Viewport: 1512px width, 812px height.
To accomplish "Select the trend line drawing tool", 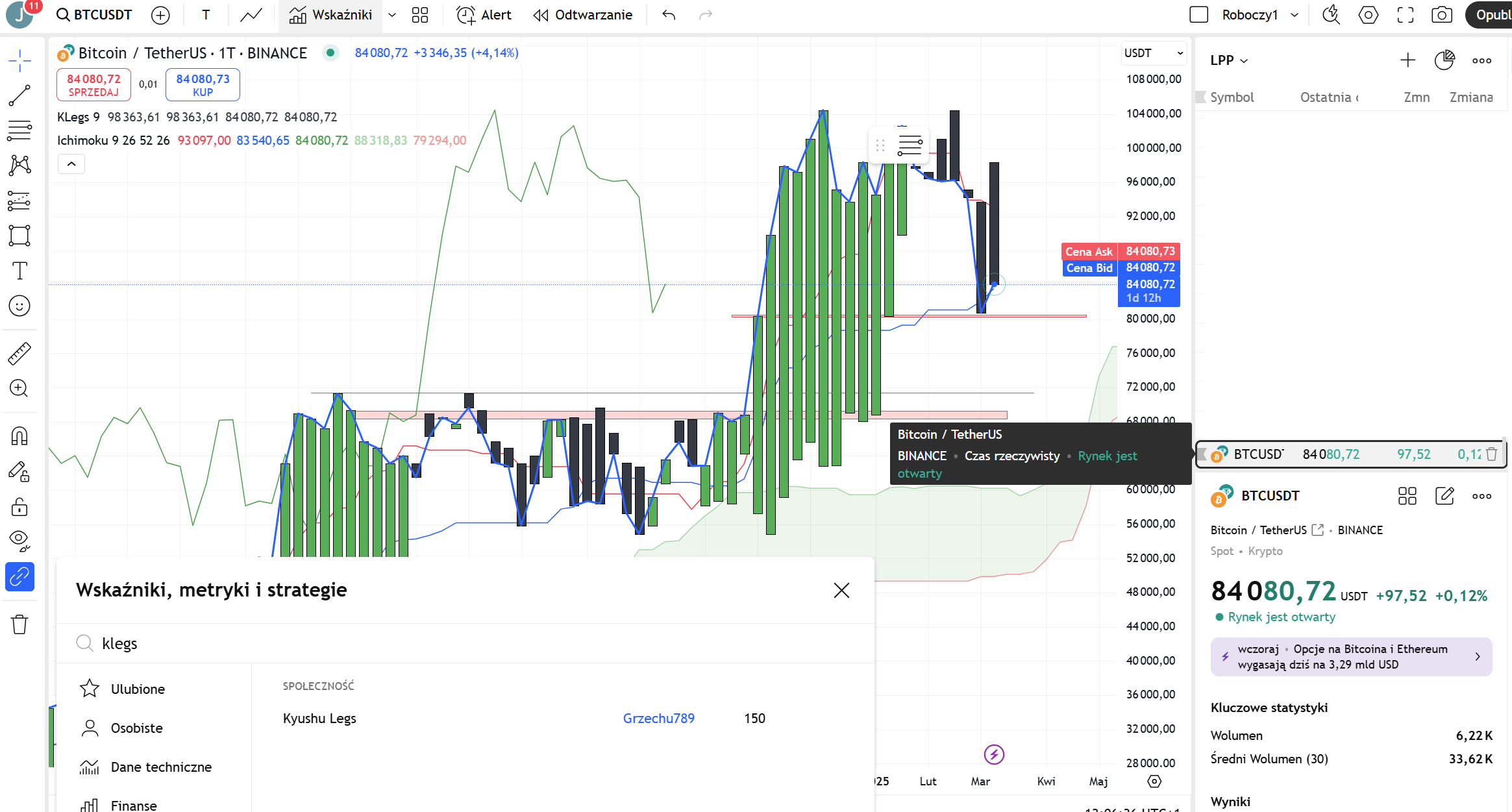I will (x=19, y=95).
